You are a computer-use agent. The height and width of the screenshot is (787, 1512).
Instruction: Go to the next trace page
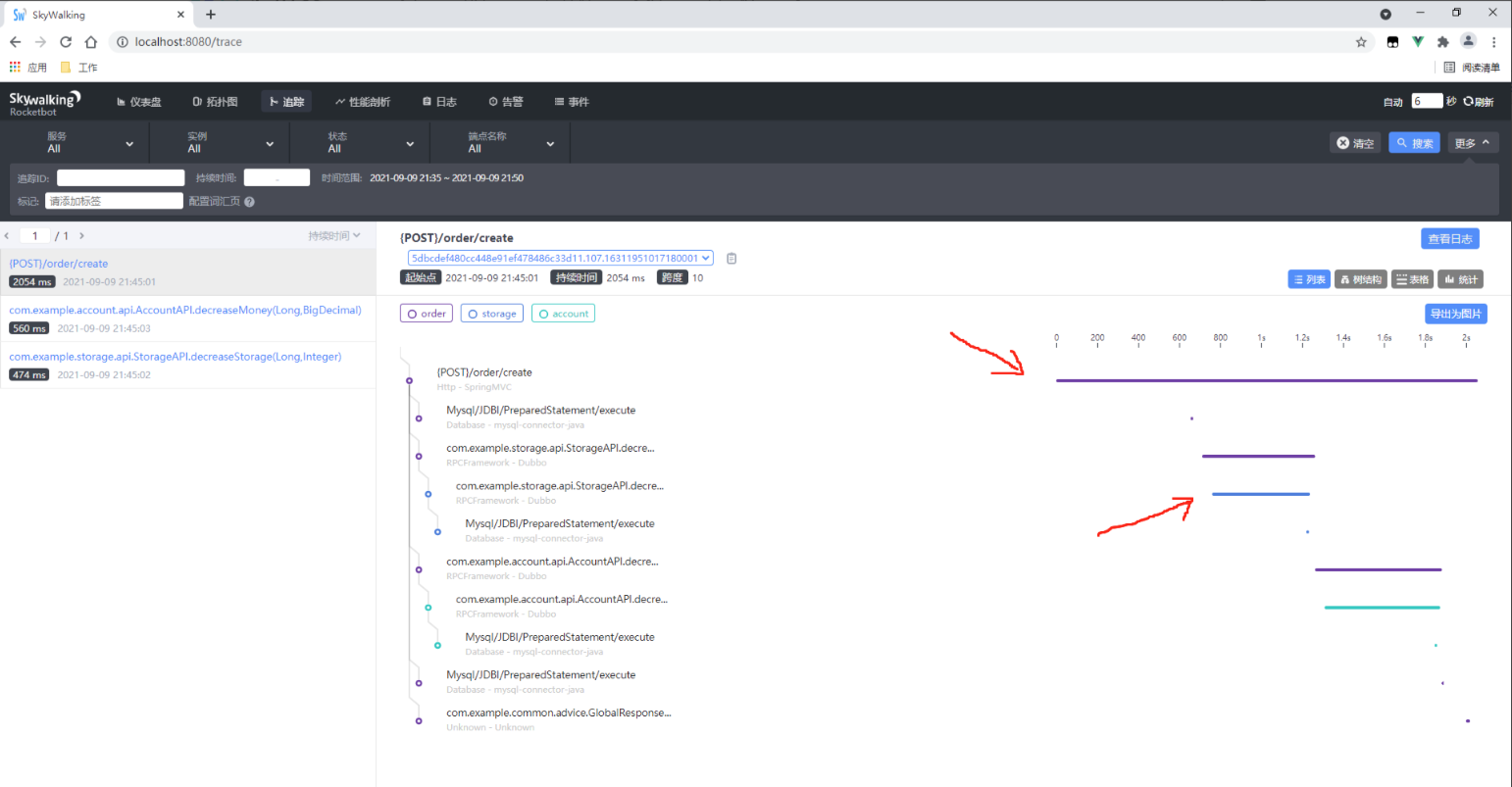tap(81, 236)
